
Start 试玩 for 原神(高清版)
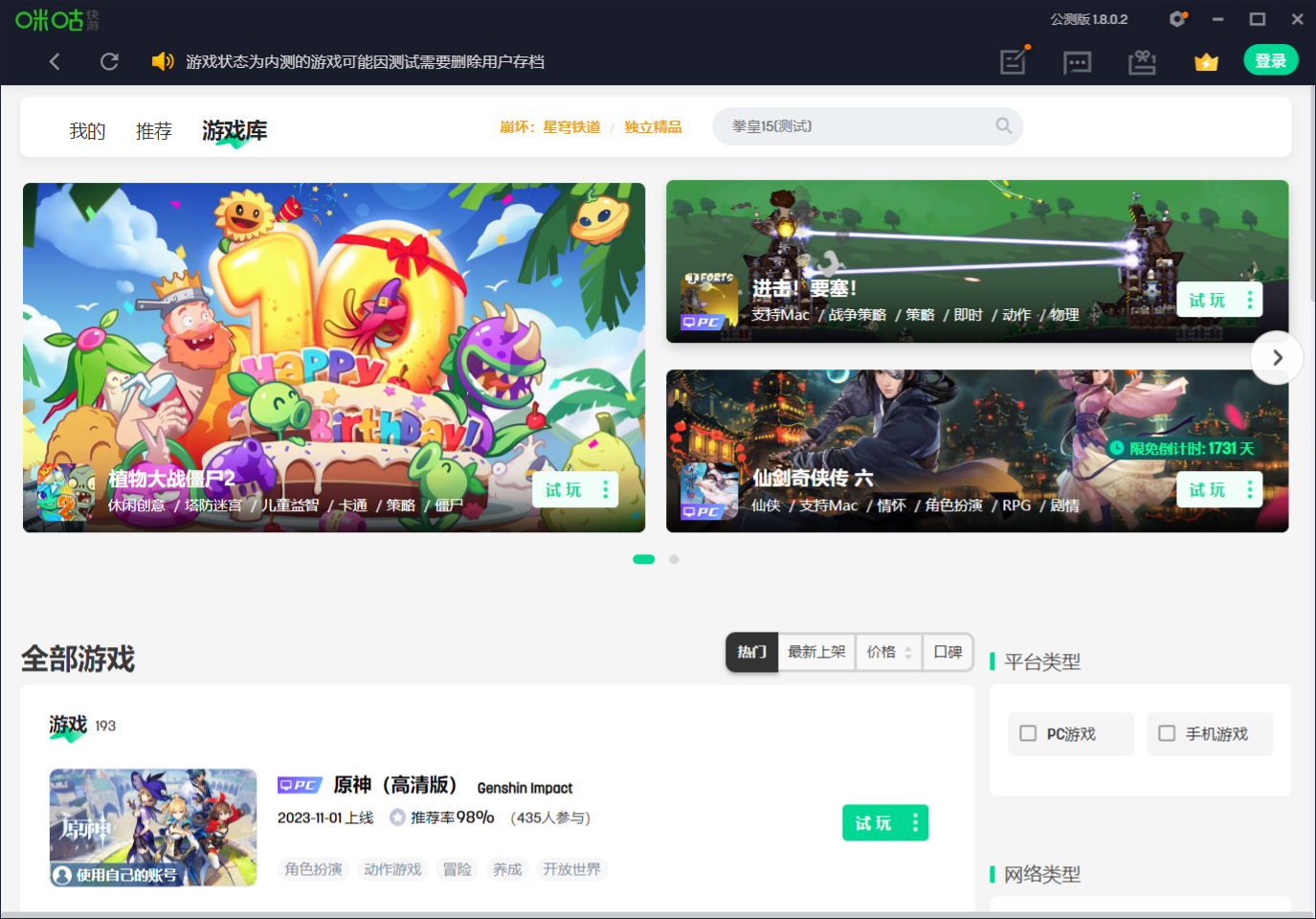874,822
